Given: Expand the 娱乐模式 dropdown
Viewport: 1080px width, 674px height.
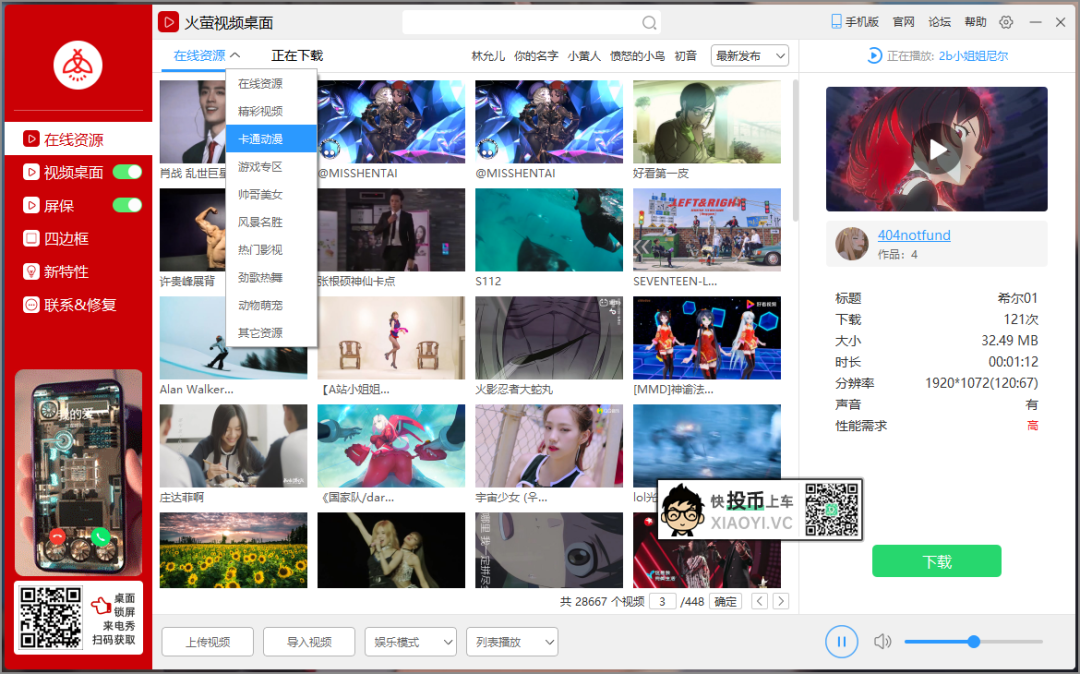Looking at the screenshot, I should tap(410, 641).
